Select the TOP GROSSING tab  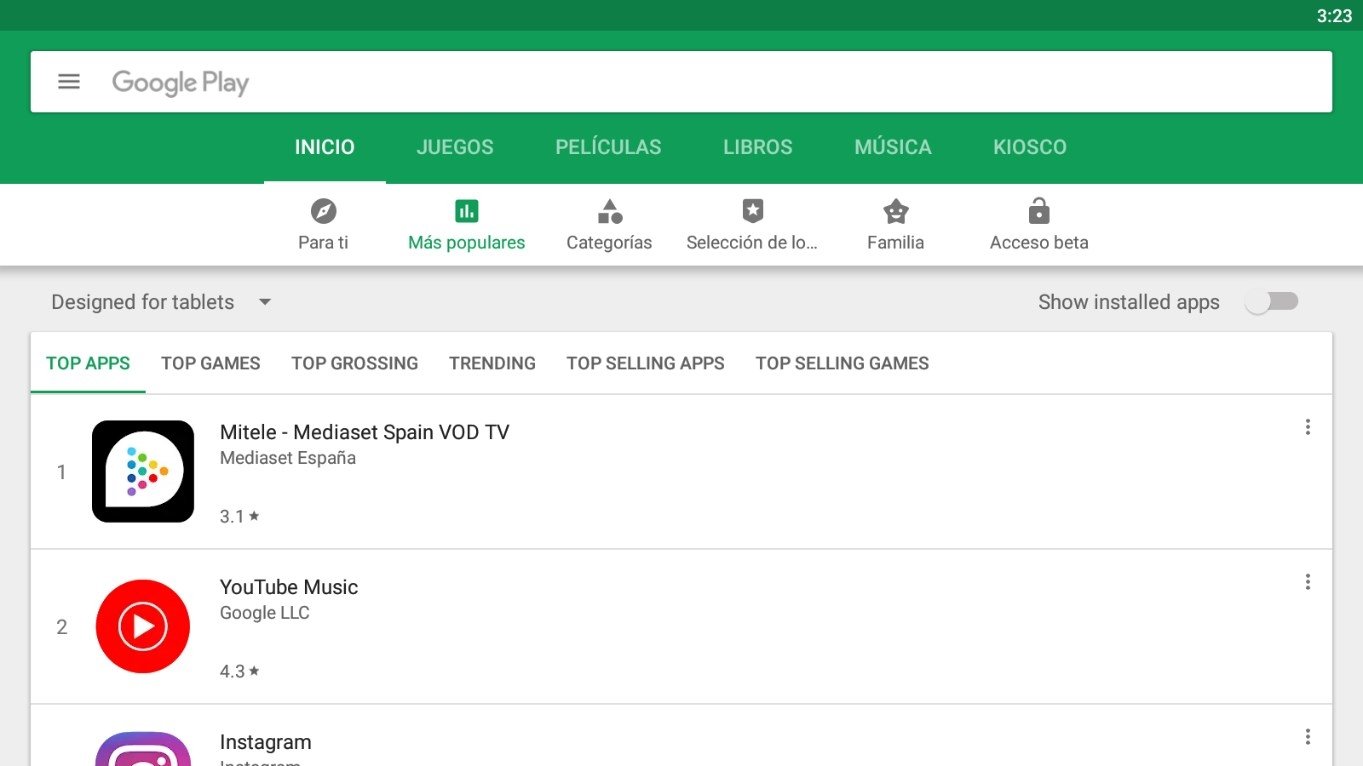pyautogui.click(x=355, y=363)
